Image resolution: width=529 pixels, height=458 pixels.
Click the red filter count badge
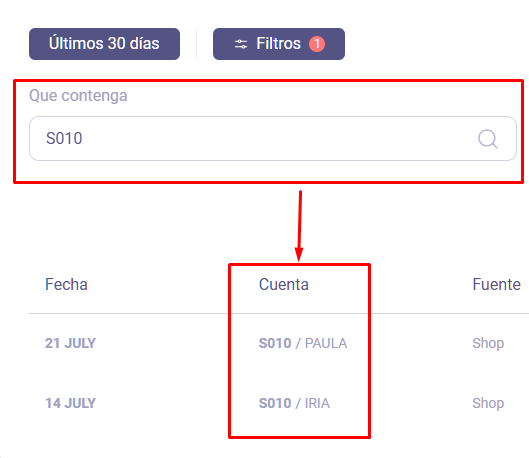317,44
